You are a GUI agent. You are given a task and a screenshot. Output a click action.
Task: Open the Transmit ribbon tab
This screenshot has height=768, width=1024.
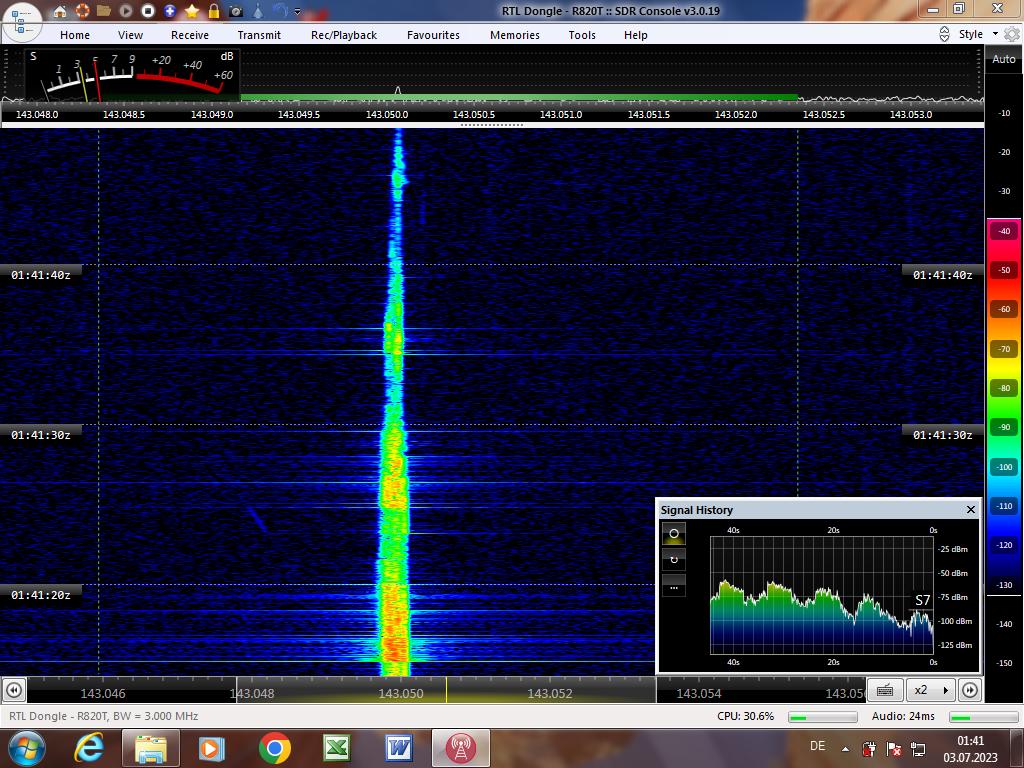click(259, 35)
